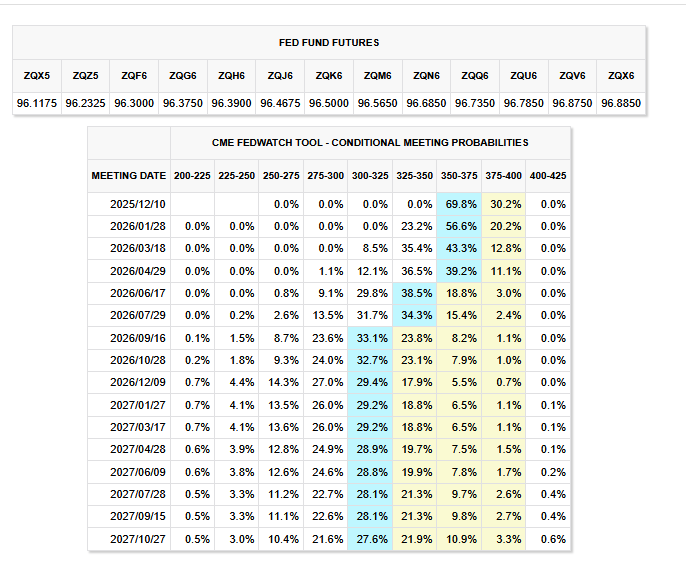
Task: Select the ZQZ5 price value 96.2325
Action: click(86, 103)
